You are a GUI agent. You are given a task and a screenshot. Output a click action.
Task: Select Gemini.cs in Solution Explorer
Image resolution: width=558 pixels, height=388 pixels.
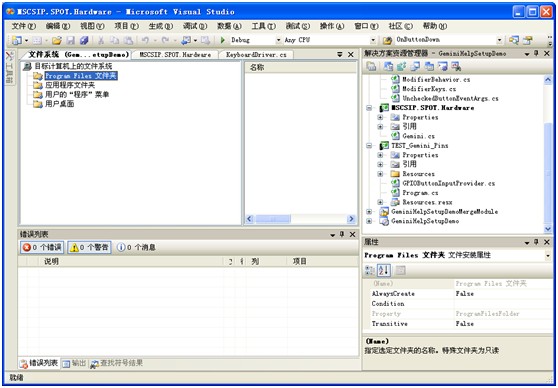tap(418, 136)
